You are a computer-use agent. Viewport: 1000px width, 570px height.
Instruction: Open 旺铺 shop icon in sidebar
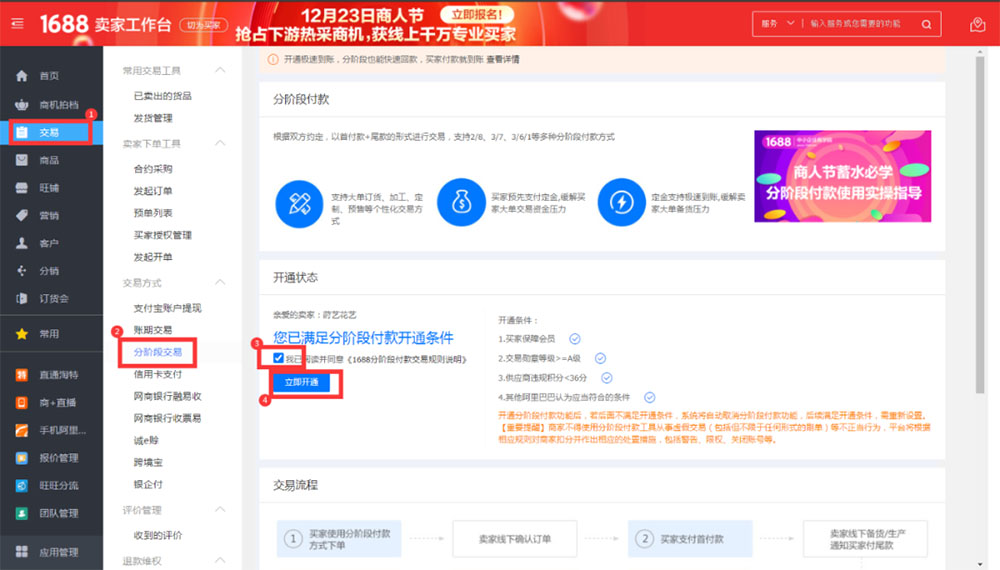pyautogui.click(x=22, y=188)
